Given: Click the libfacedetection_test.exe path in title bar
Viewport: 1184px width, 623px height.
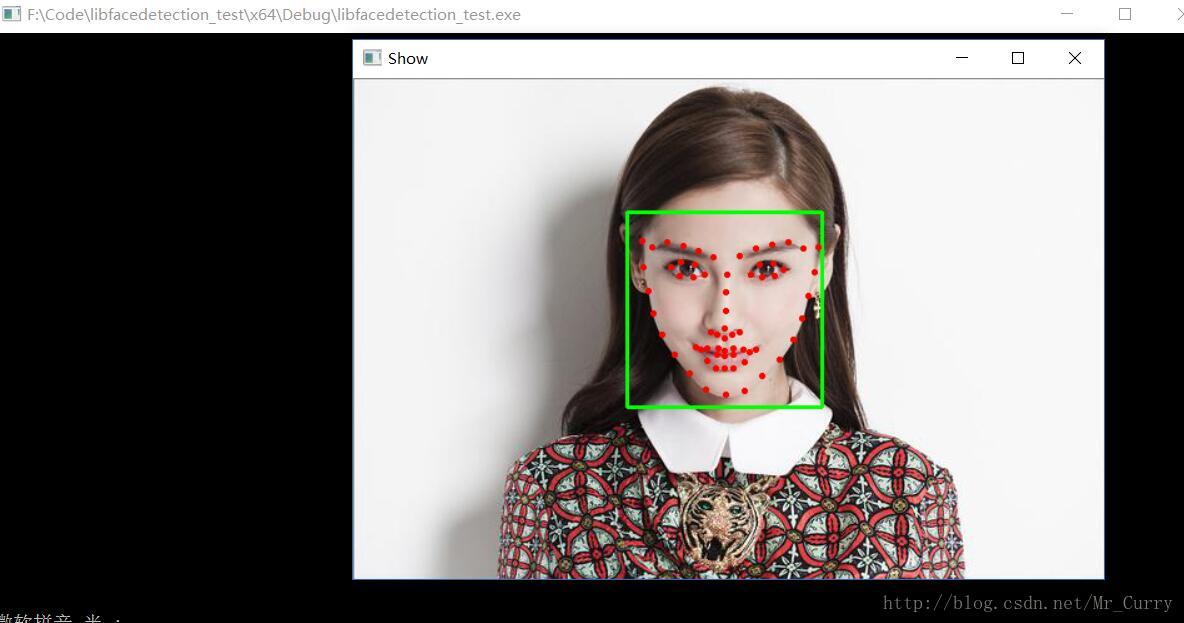Looking at the screenshot, I should tap(273, 14).
